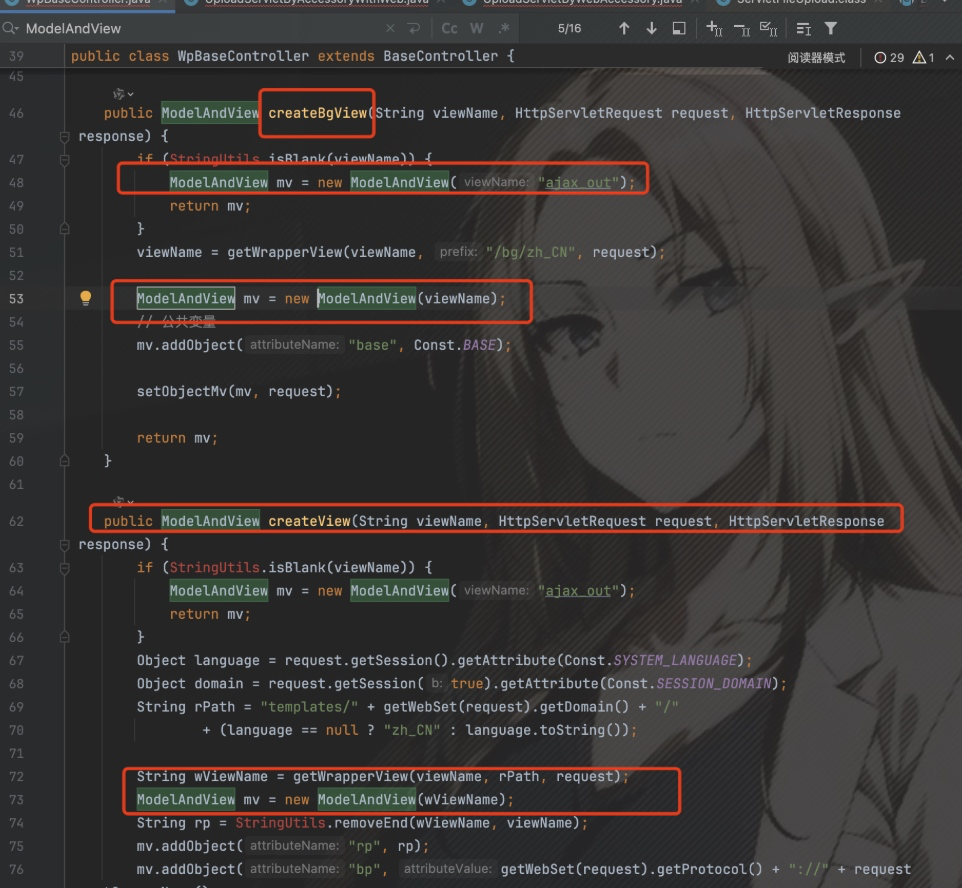Insert a new line in search field
Image resolution: width=962 pixels, height=888 pixels.
pos(414,28)
